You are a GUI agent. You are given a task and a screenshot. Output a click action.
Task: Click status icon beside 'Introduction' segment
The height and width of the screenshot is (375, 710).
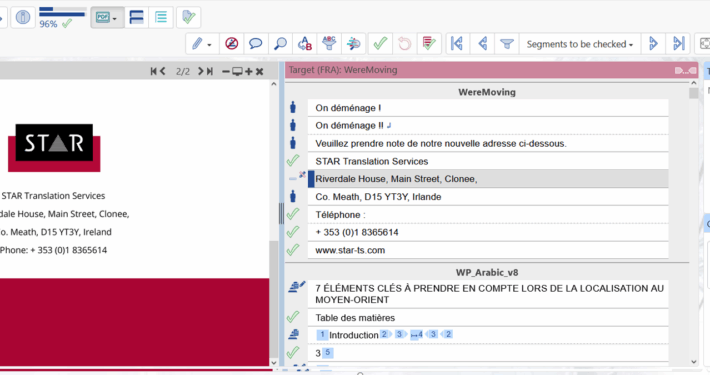[294, 335]
